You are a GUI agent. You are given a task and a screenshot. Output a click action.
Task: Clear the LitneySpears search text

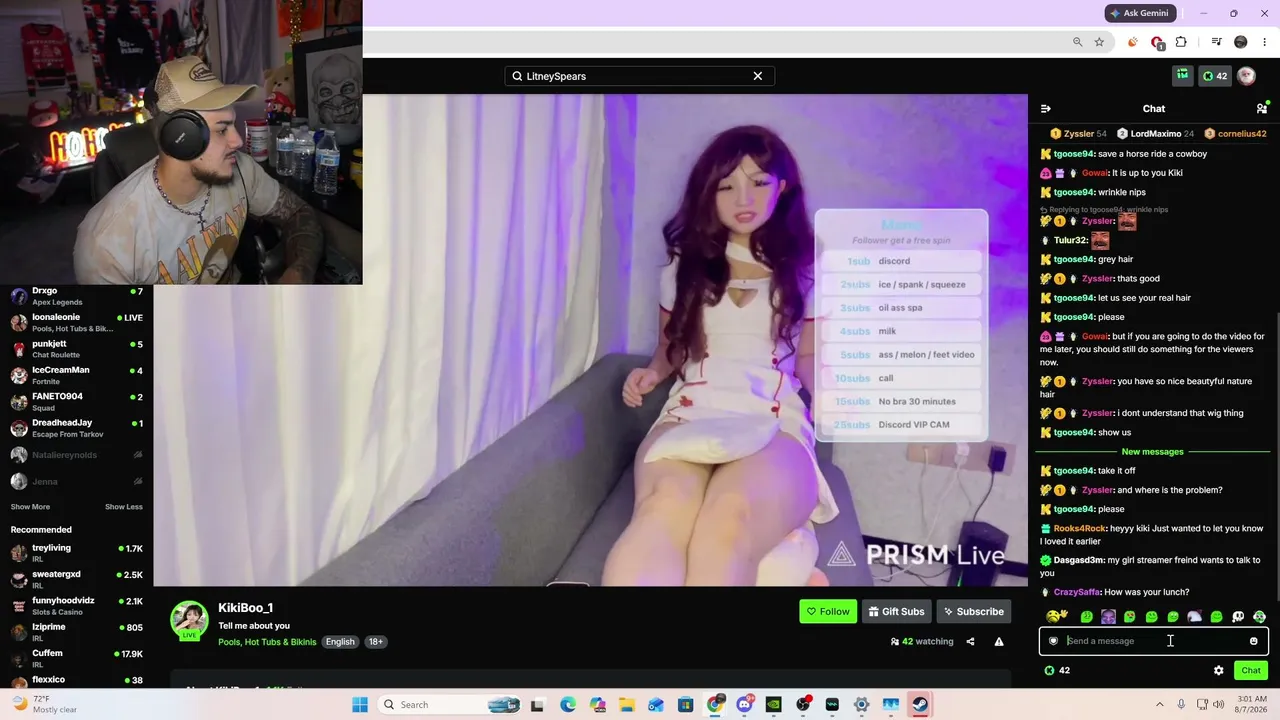[758, 76]
